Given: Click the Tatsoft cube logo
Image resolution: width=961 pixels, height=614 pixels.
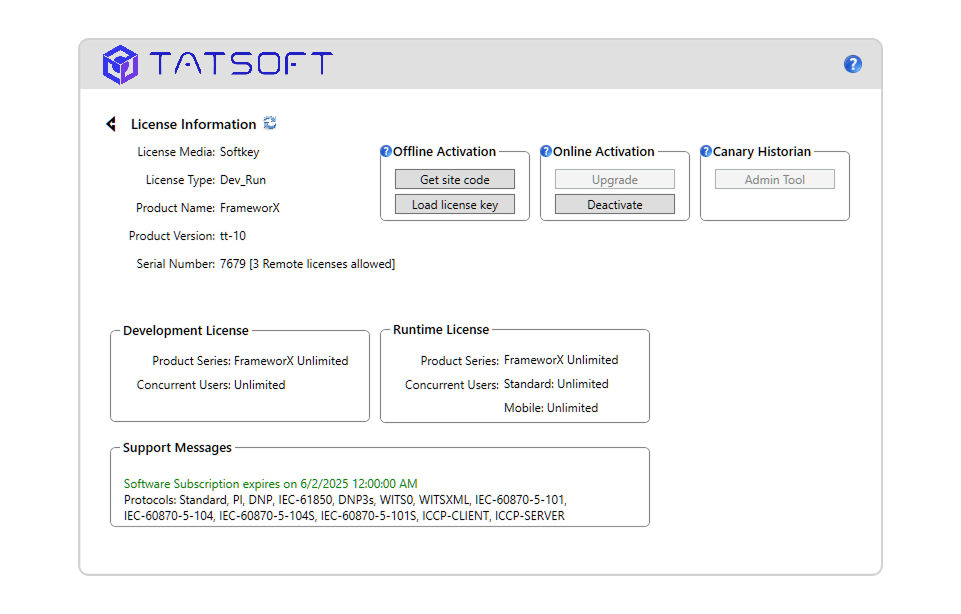Looking at the screenshot, I should coord(120,64).
